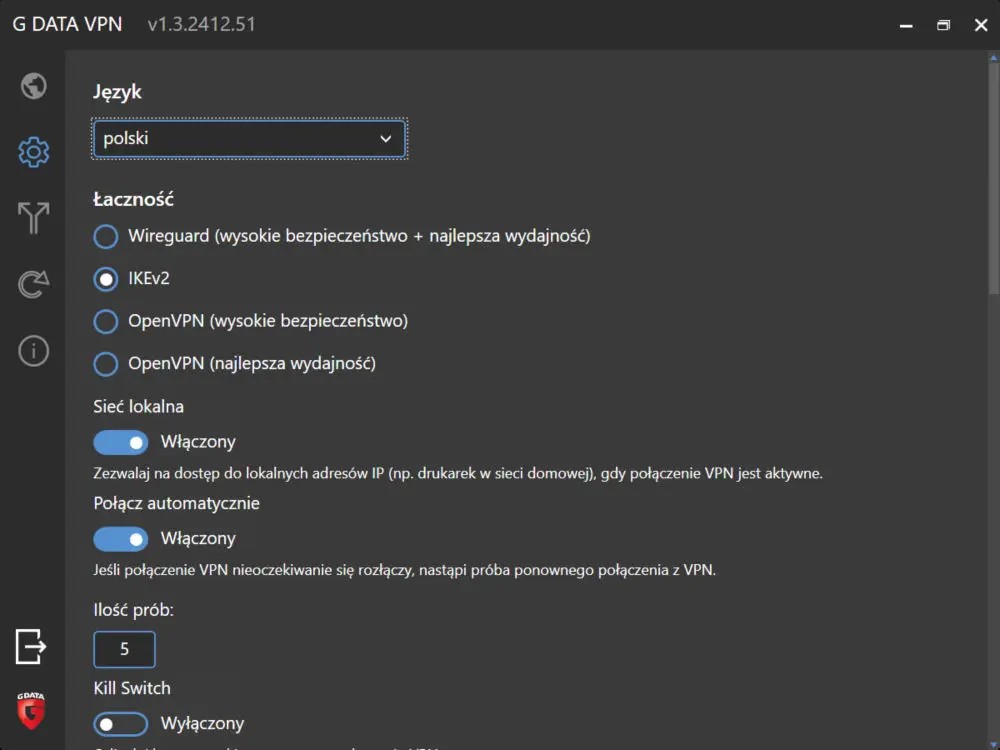Open the globe connection icon in sidebar

33,86
